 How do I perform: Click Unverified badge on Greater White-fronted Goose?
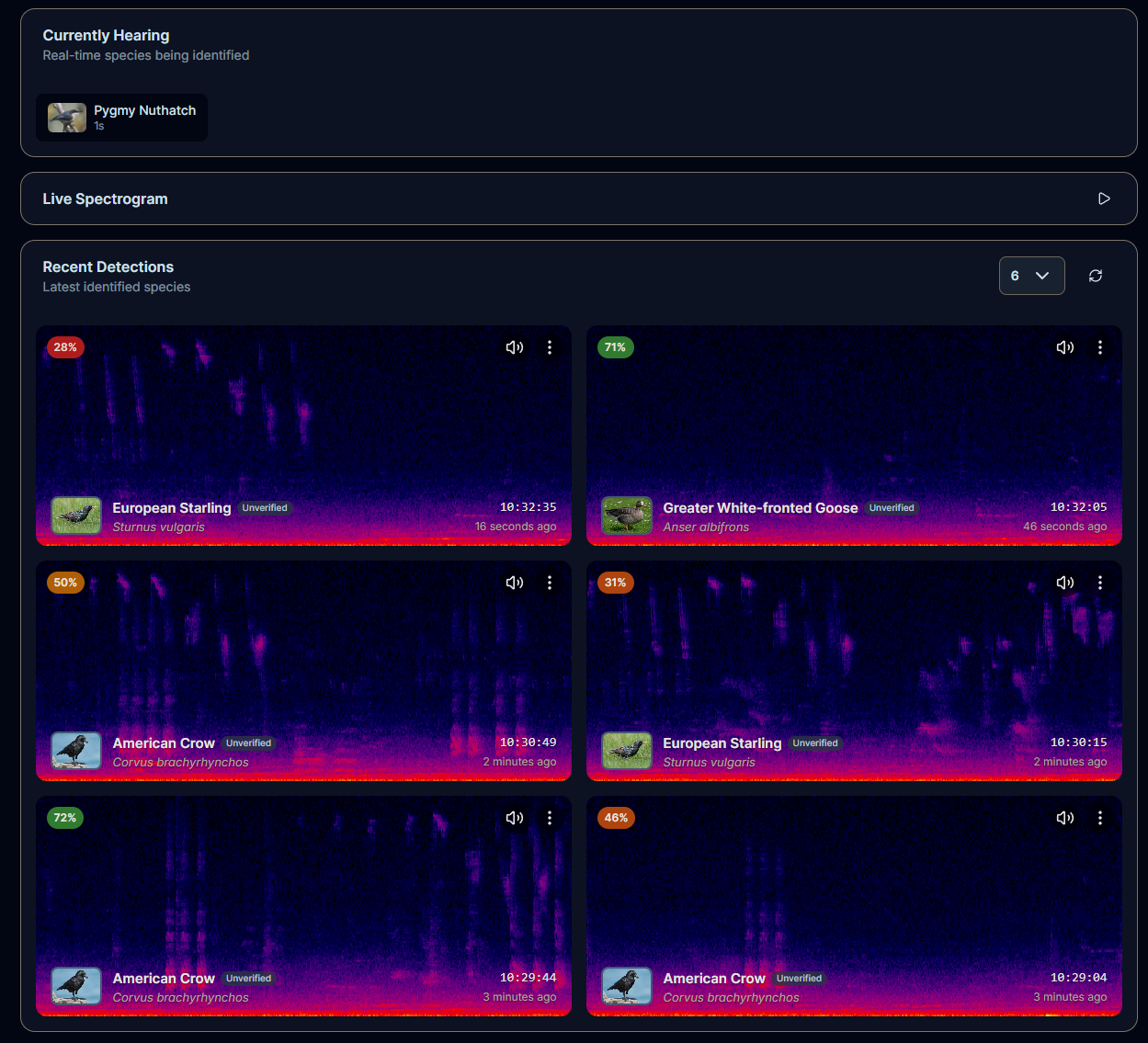point(892,508)
